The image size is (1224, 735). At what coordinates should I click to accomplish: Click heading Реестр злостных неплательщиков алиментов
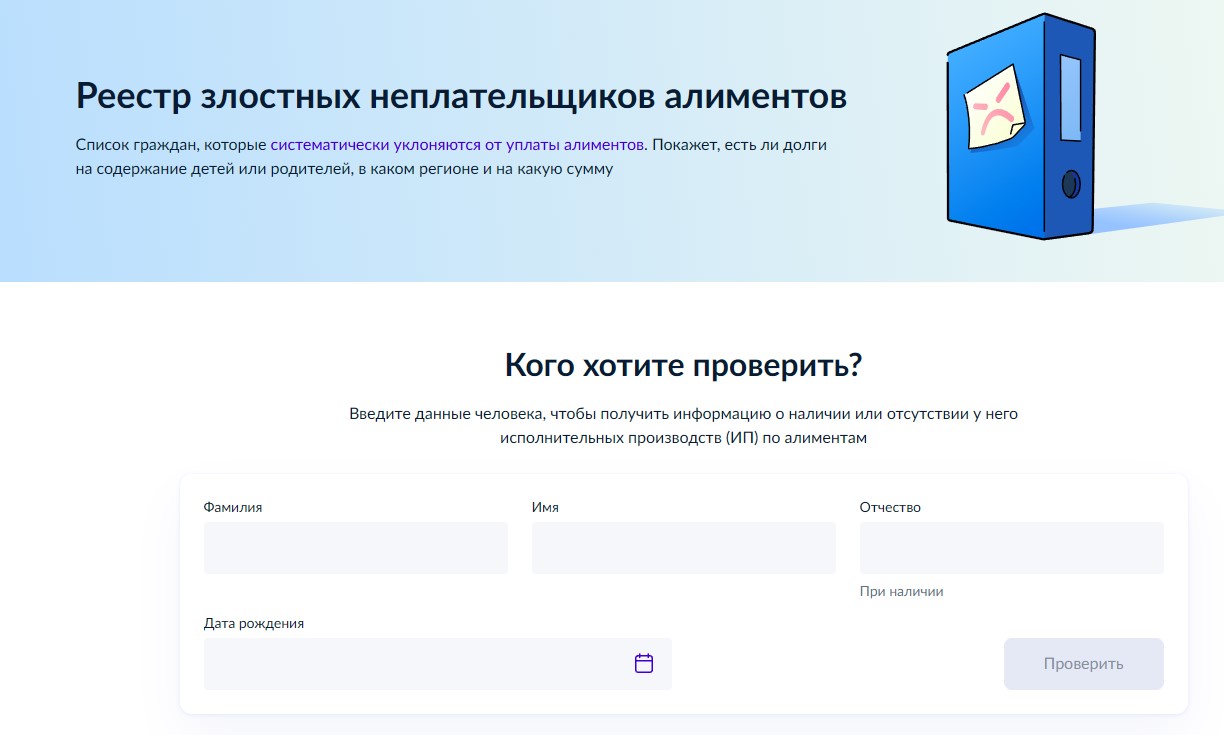[462, 96]
